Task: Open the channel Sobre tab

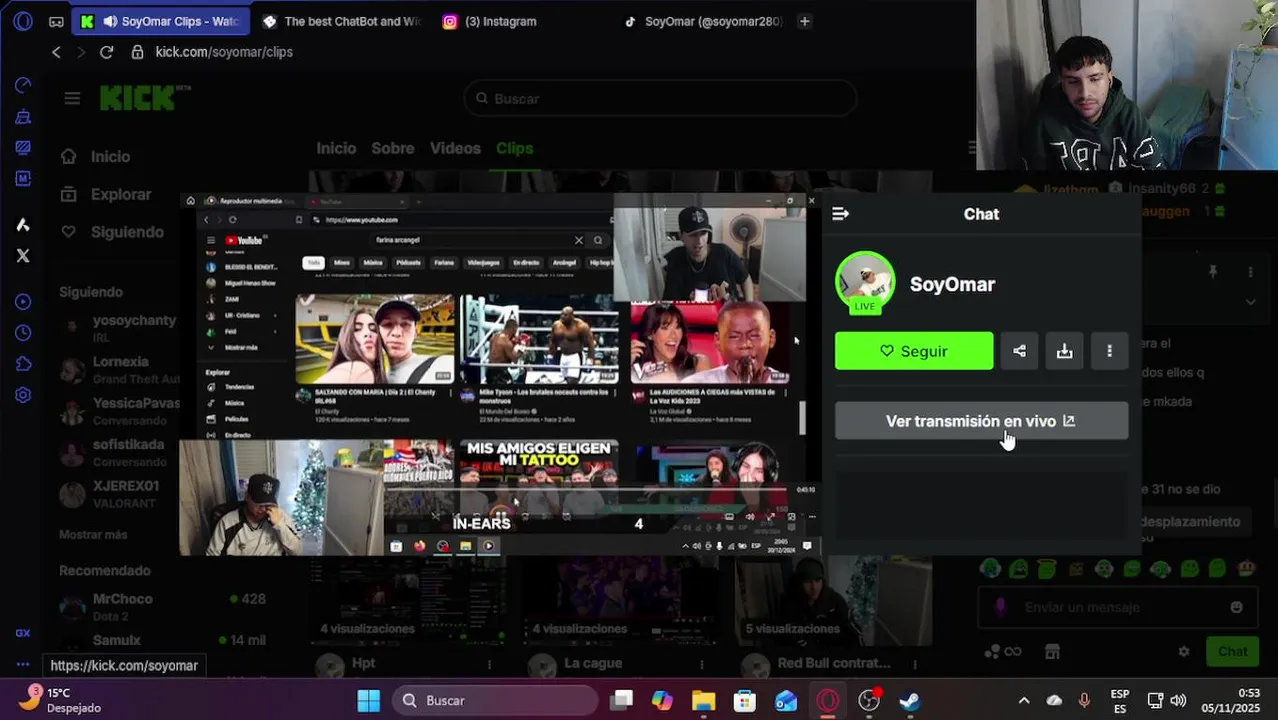Action: pos(393,148)
